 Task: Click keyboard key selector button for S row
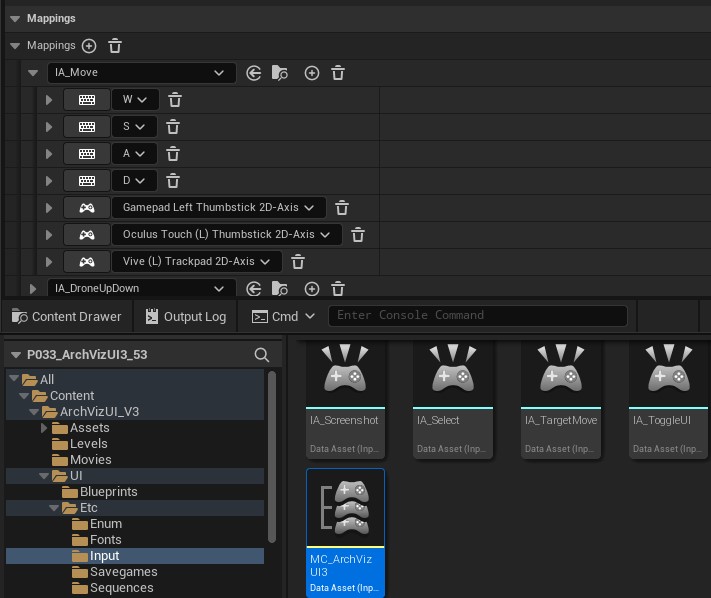pyautogui.click(x=87, y=127)
